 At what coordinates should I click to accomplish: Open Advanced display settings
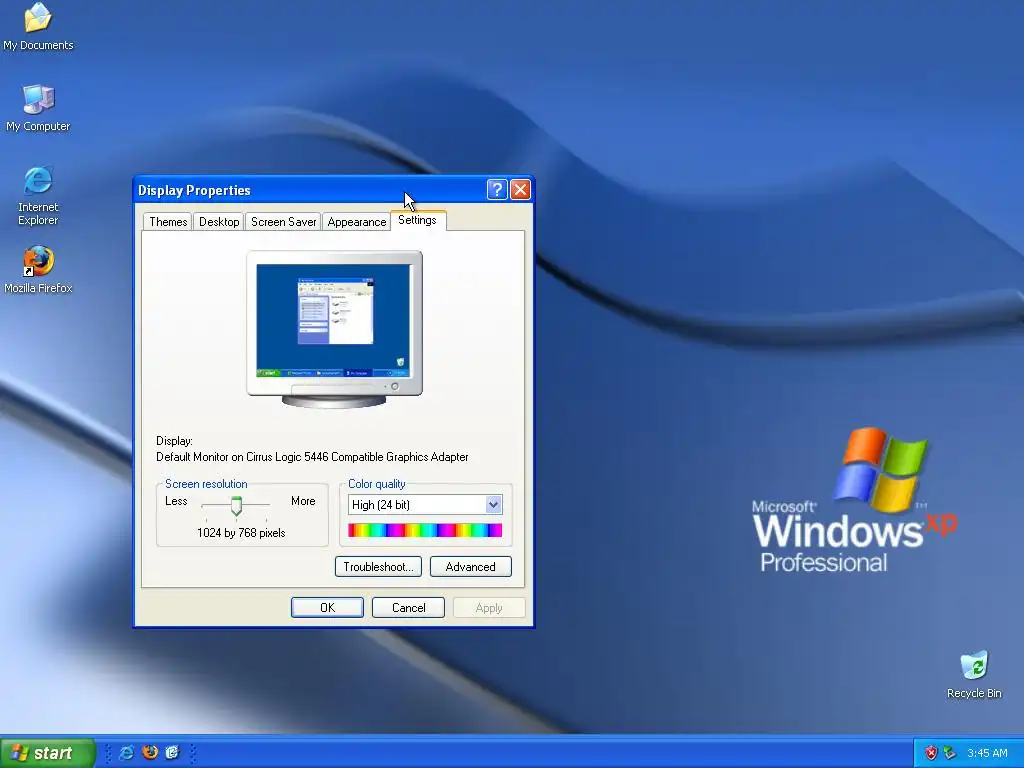pyautogui.click(x=470, y=567)
